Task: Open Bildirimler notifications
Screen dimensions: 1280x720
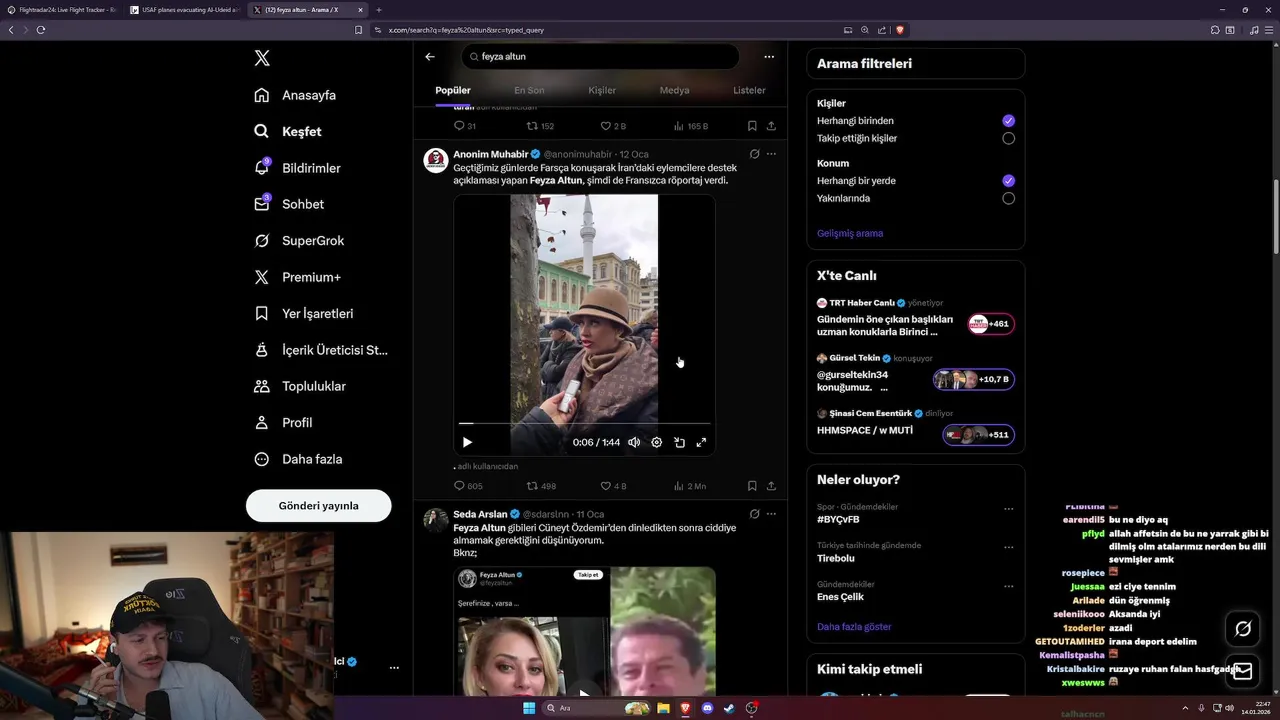Action: pyautogui.click(x=297, y=168)
